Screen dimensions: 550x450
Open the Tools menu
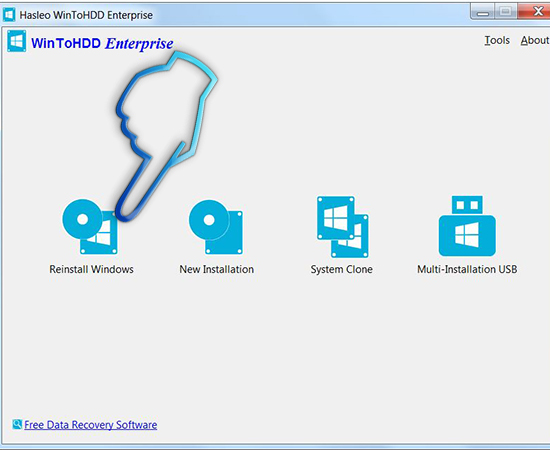coord(497,40)
